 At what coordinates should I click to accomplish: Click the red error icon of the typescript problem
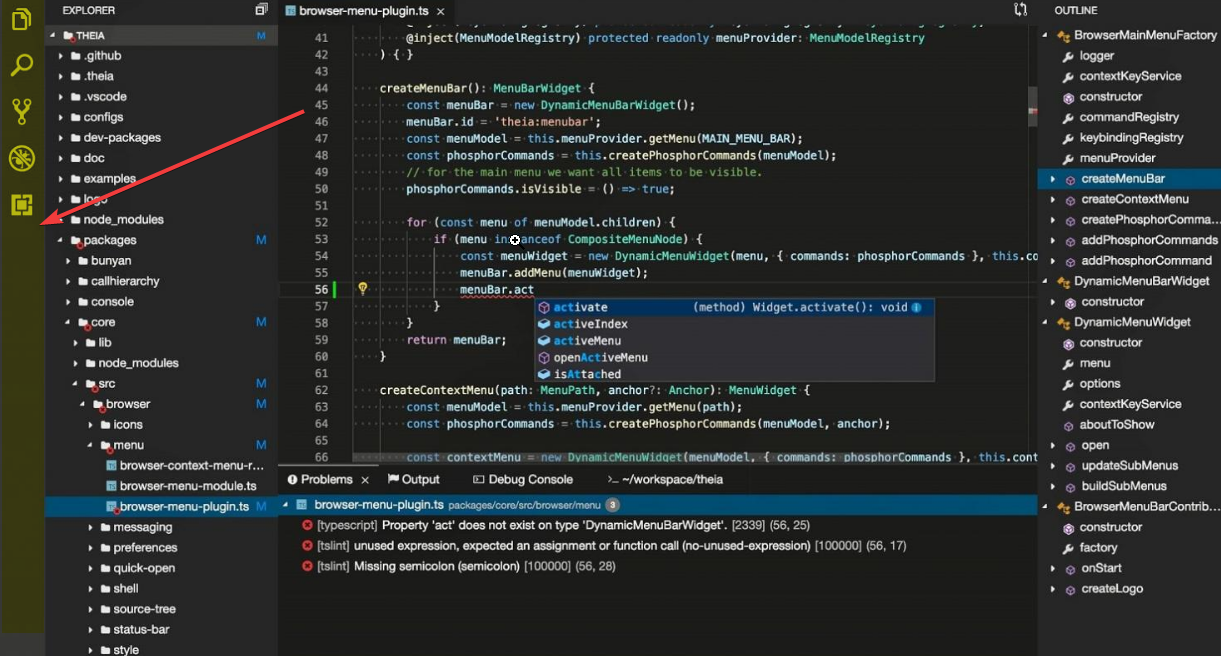tap(307, 525)
